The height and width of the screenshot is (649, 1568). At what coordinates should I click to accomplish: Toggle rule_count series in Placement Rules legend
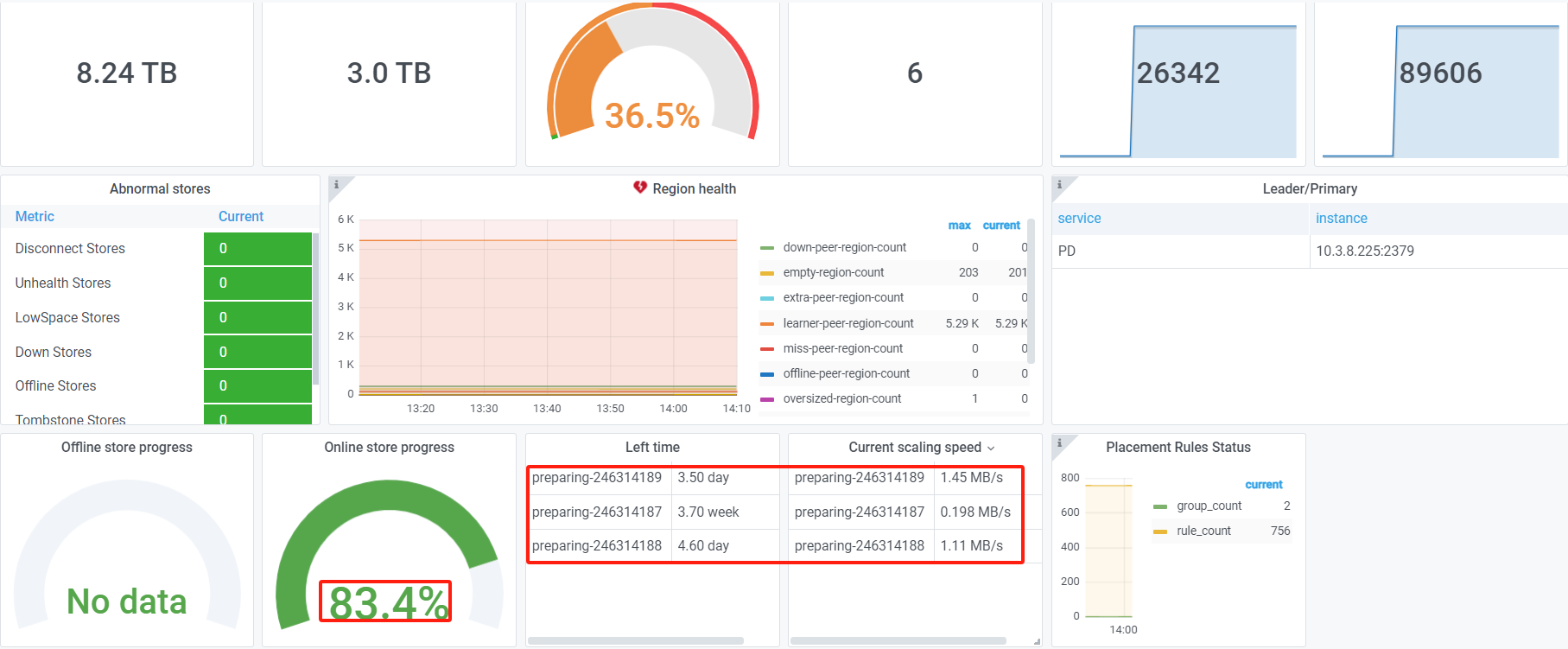tap(1203, 531)
